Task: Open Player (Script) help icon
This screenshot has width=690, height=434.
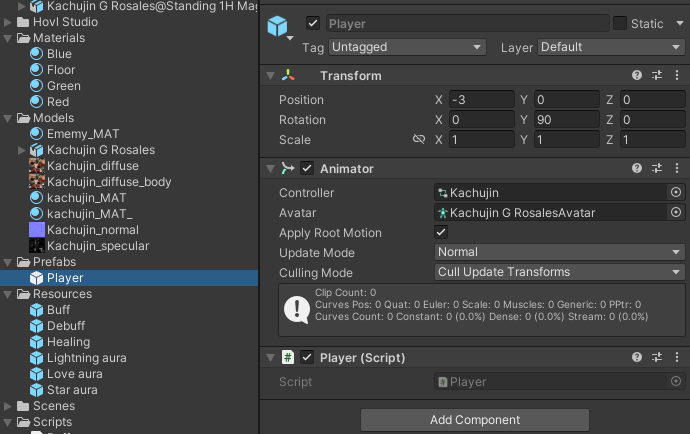Action: click(x=636, y=357)
